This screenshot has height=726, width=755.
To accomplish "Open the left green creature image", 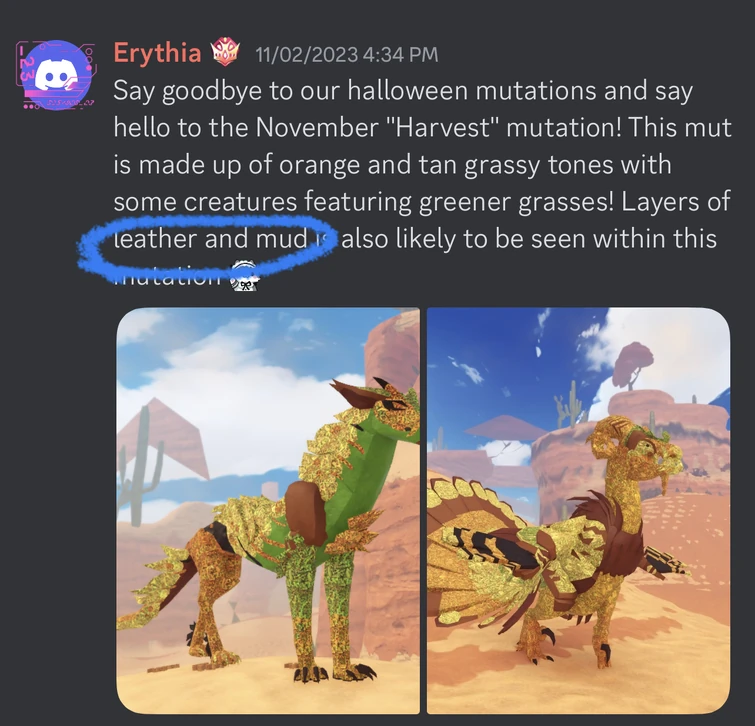I will [268, 510].
